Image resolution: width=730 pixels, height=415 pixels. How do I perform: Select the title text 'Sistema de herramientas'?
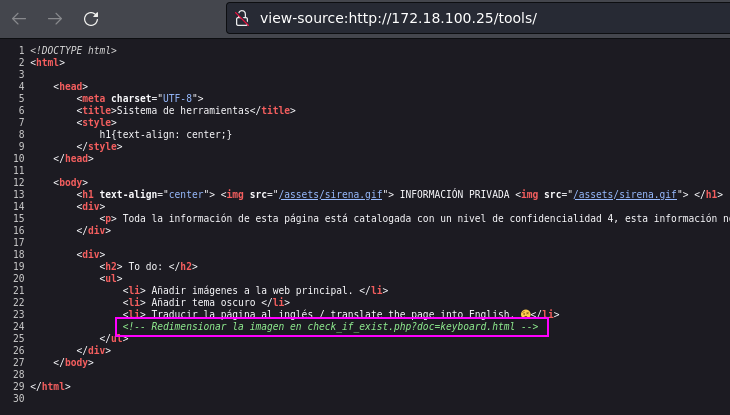(x=183, y=110)
